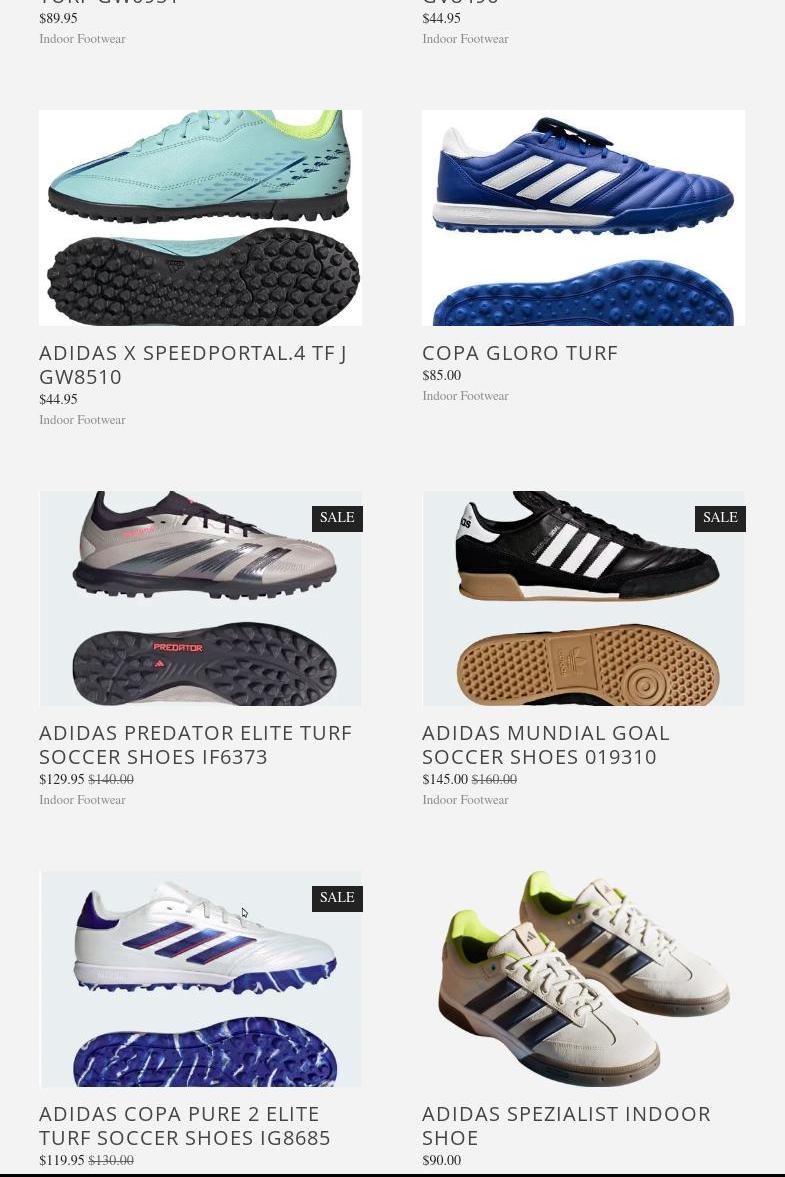This screenshot has width=785, height=1177.
Task: Click Indoor Footwear category under Predator Elite
Action: point(83,799)
